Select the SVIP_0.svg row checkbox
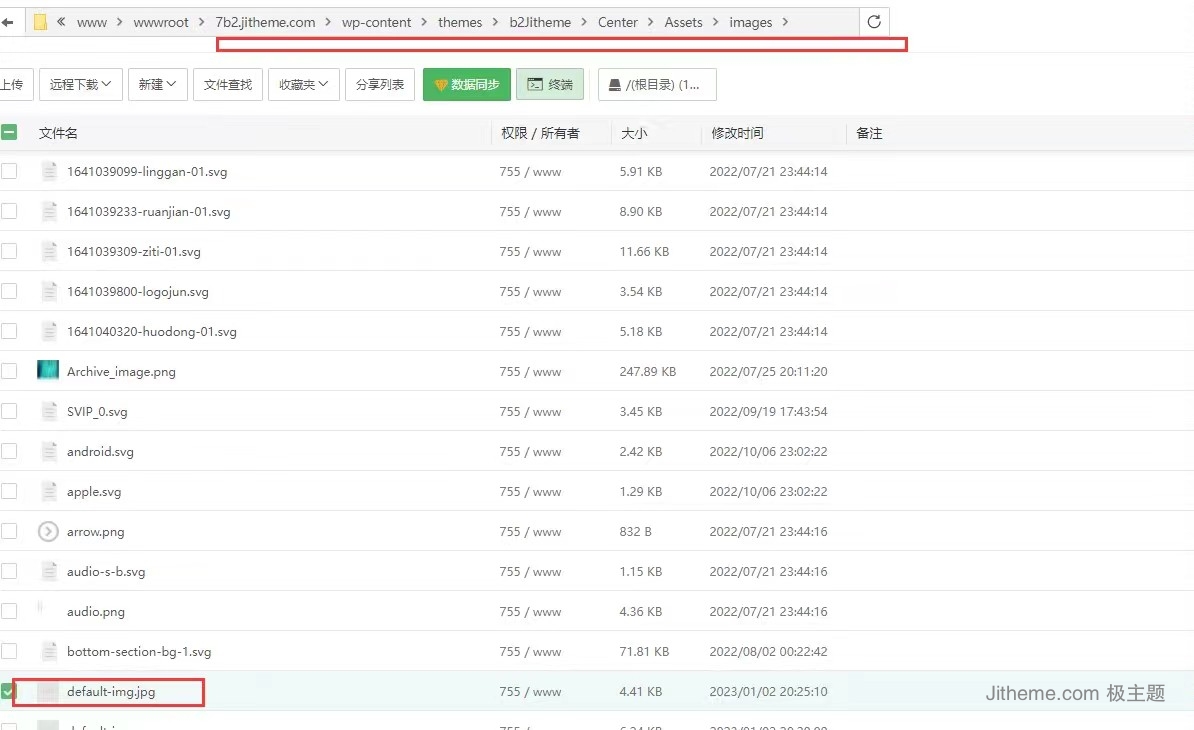The height and width of the screenshot is (730, 1194). tap(9, 411)
